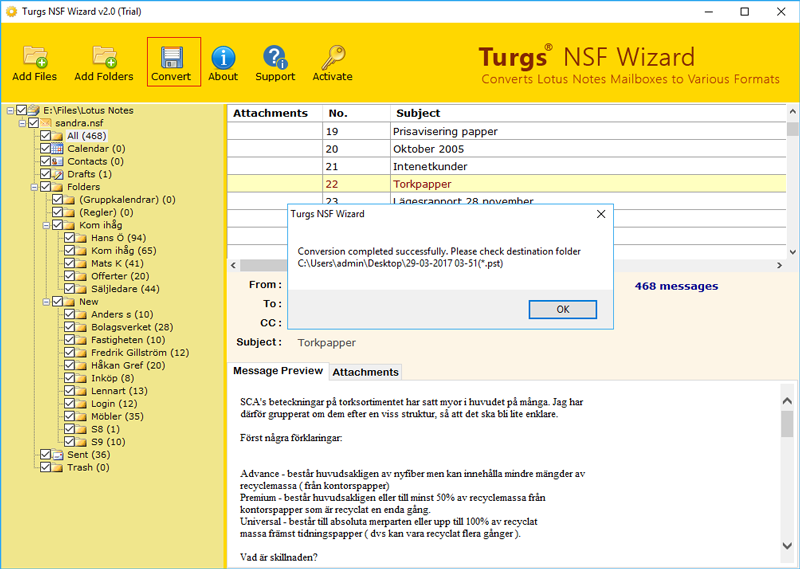Viewport: 800px width, 569px height.
Task: Select the (Regler) (0) folder
Action: [106, 212]
